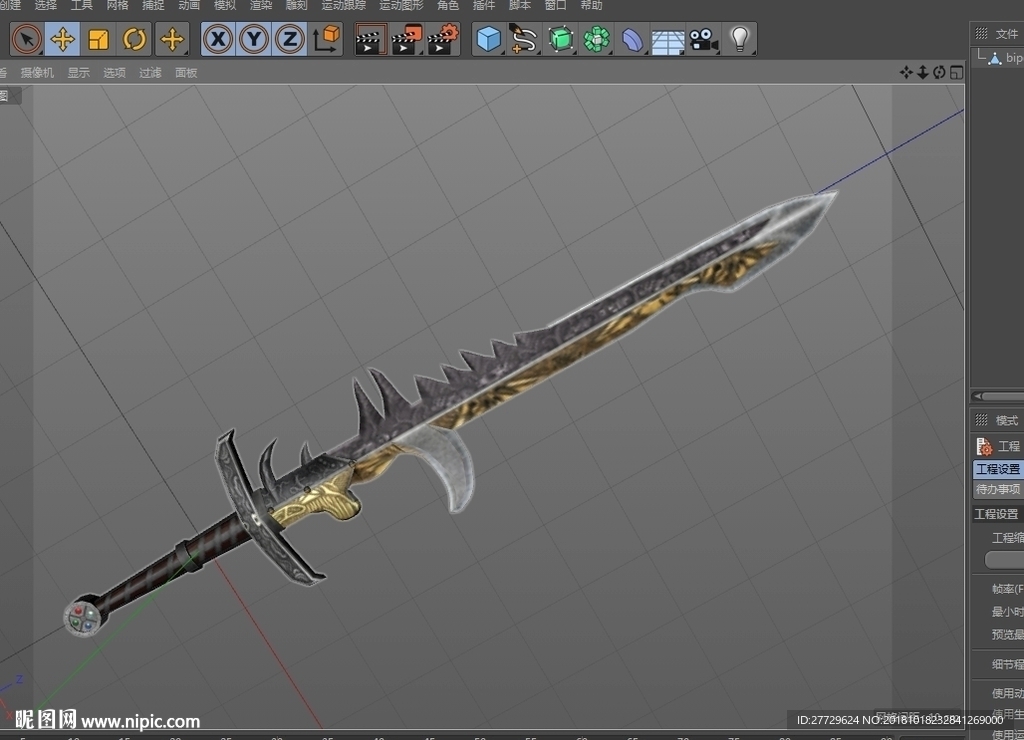Toggle Y axis lock
The height and width of the screenshot is (740, 1024).
[x=254, y=39]
